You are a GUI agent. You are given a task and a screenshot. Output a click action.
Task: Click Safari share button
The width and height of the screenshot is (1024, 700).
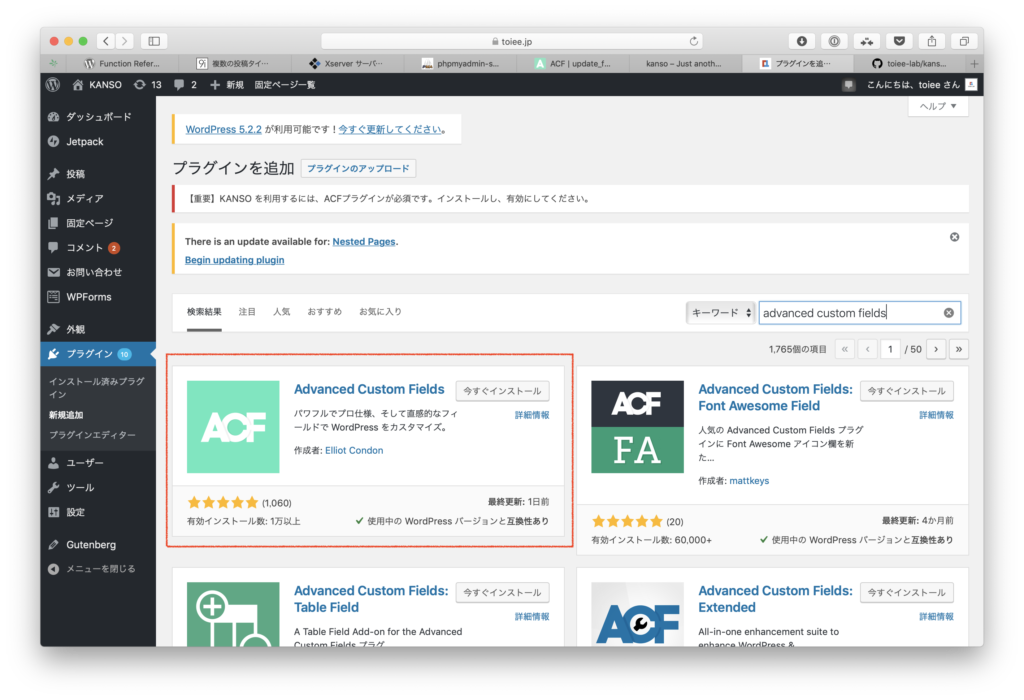(x=932, y=41)
